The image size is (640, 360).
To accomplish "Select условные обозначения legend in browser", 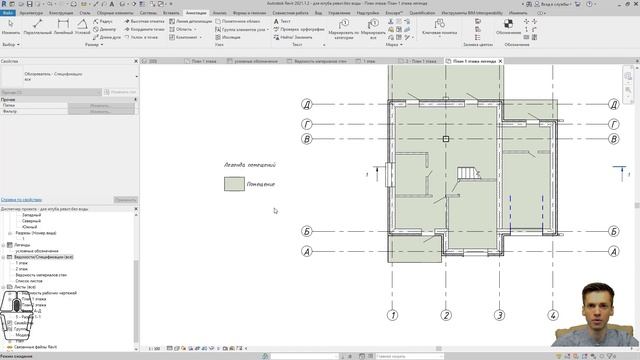I will pos(37,251).
